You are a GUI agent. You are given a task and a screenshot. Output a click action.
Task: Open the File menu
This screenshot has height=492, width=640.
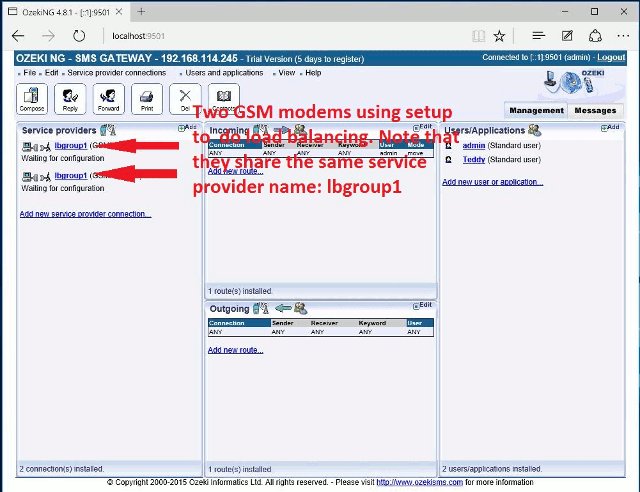(x=29, y=73)
